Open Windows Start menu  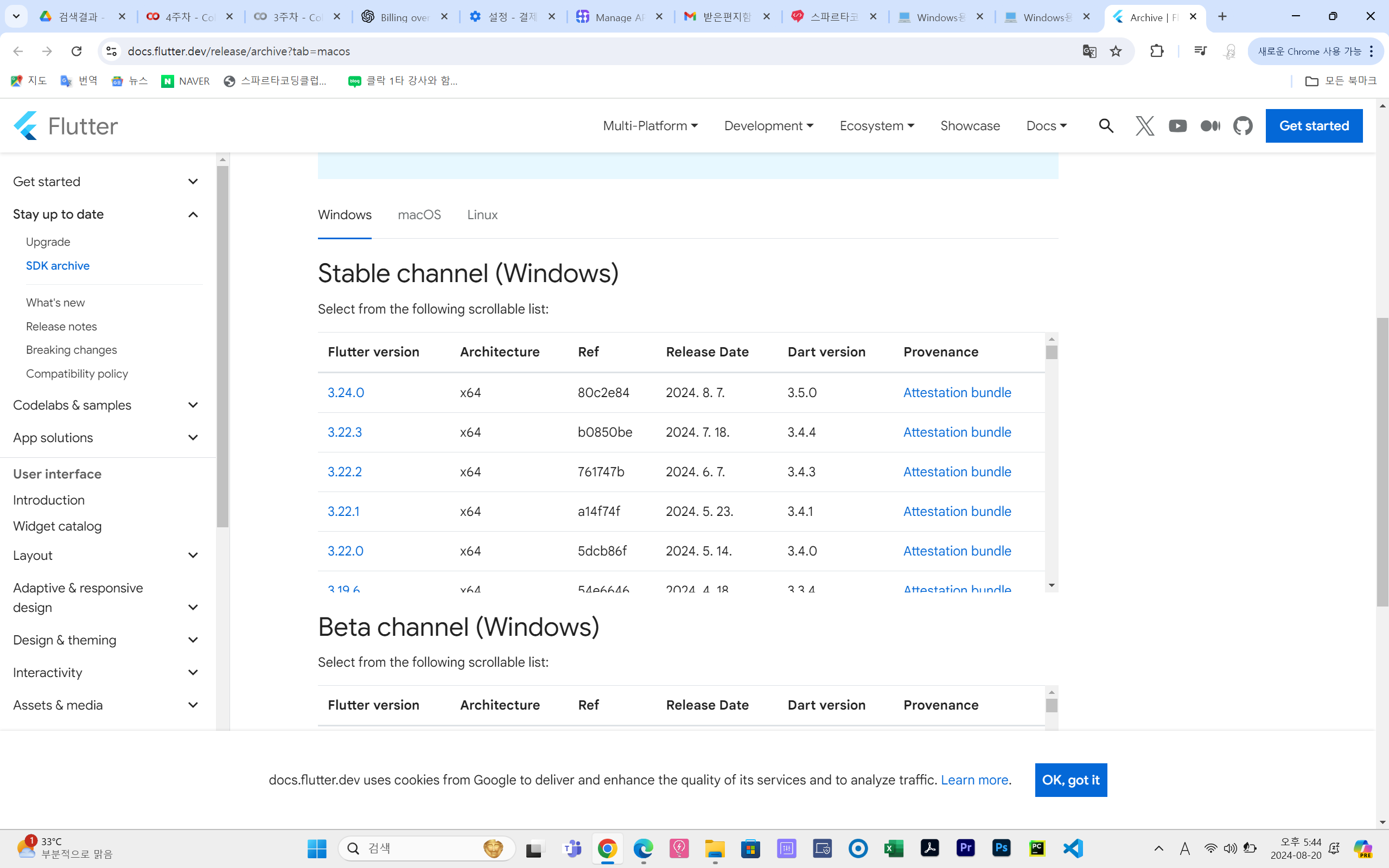click(317, 848)
